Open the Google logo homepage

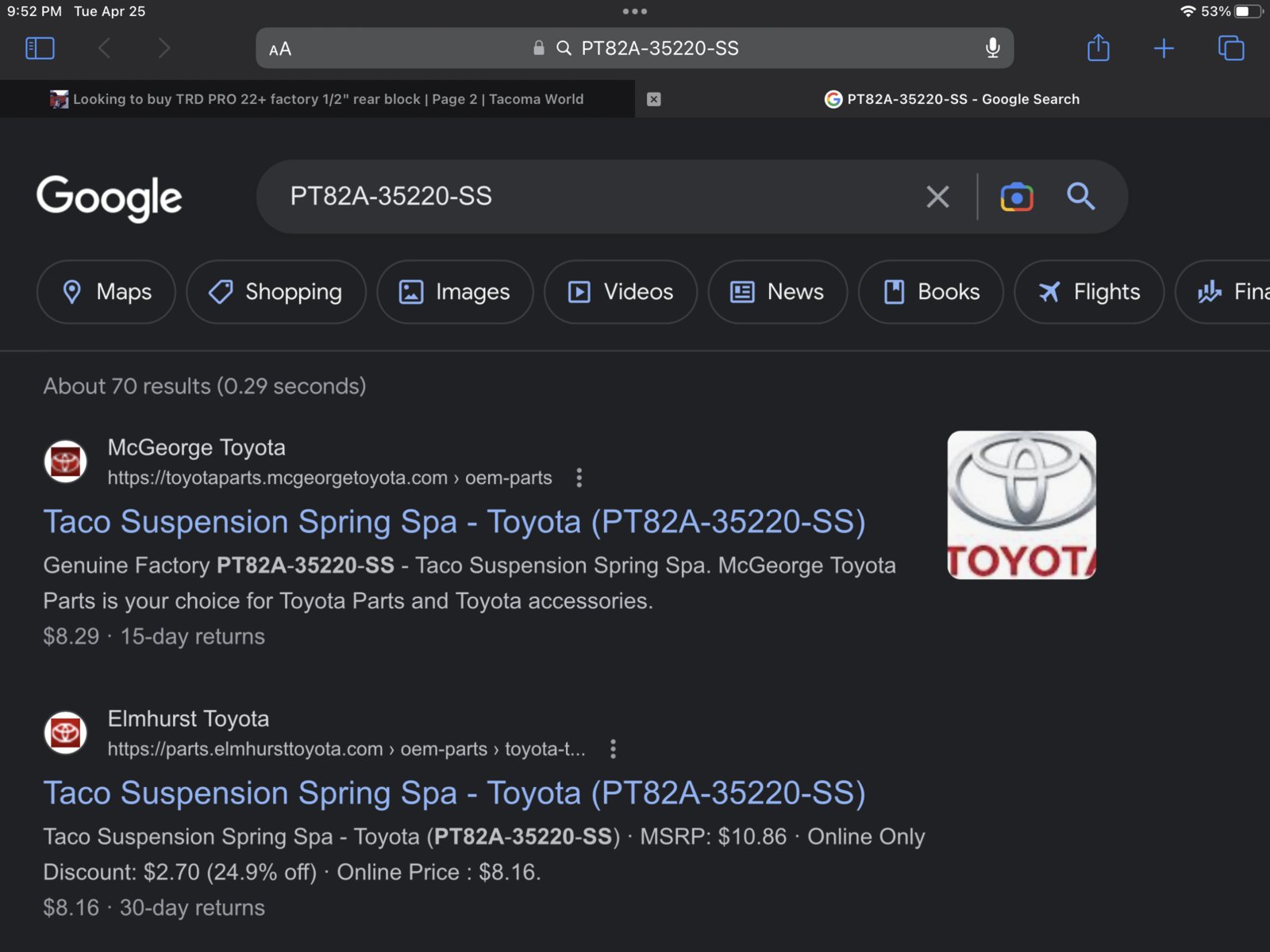click(x=110, y=198)
